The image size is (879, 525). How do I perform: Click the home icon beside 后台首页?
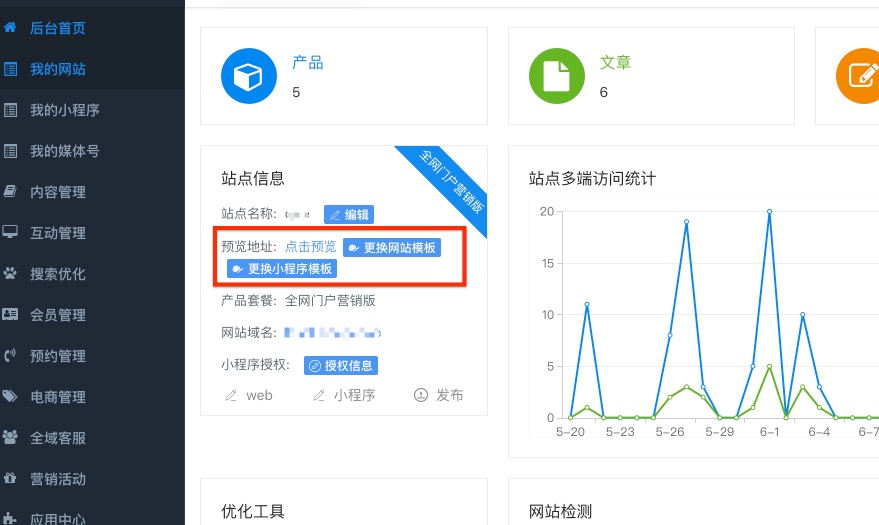(11, 28)
